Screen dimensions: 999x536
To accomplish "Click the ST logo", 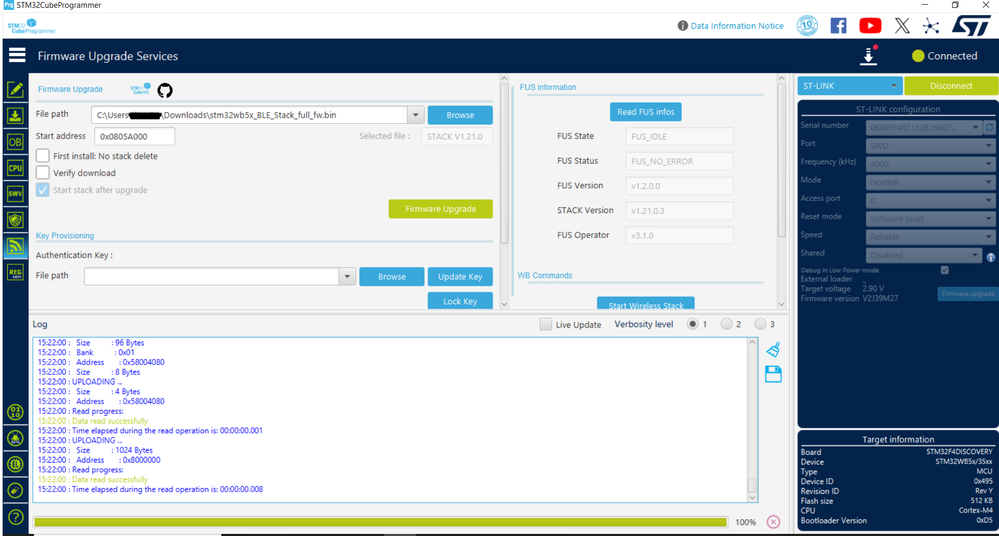I will coord(971,25).
